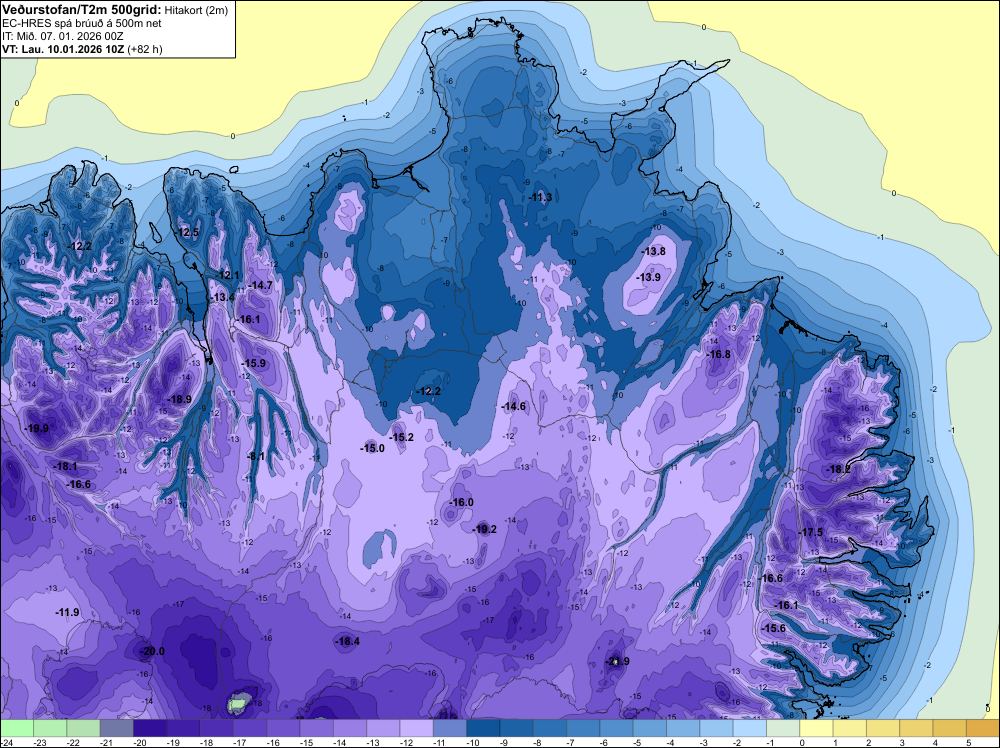Screen dimensions: 1000x748
Task: Click the -18.2 temperature value
Action: click(x=838, y=469)
